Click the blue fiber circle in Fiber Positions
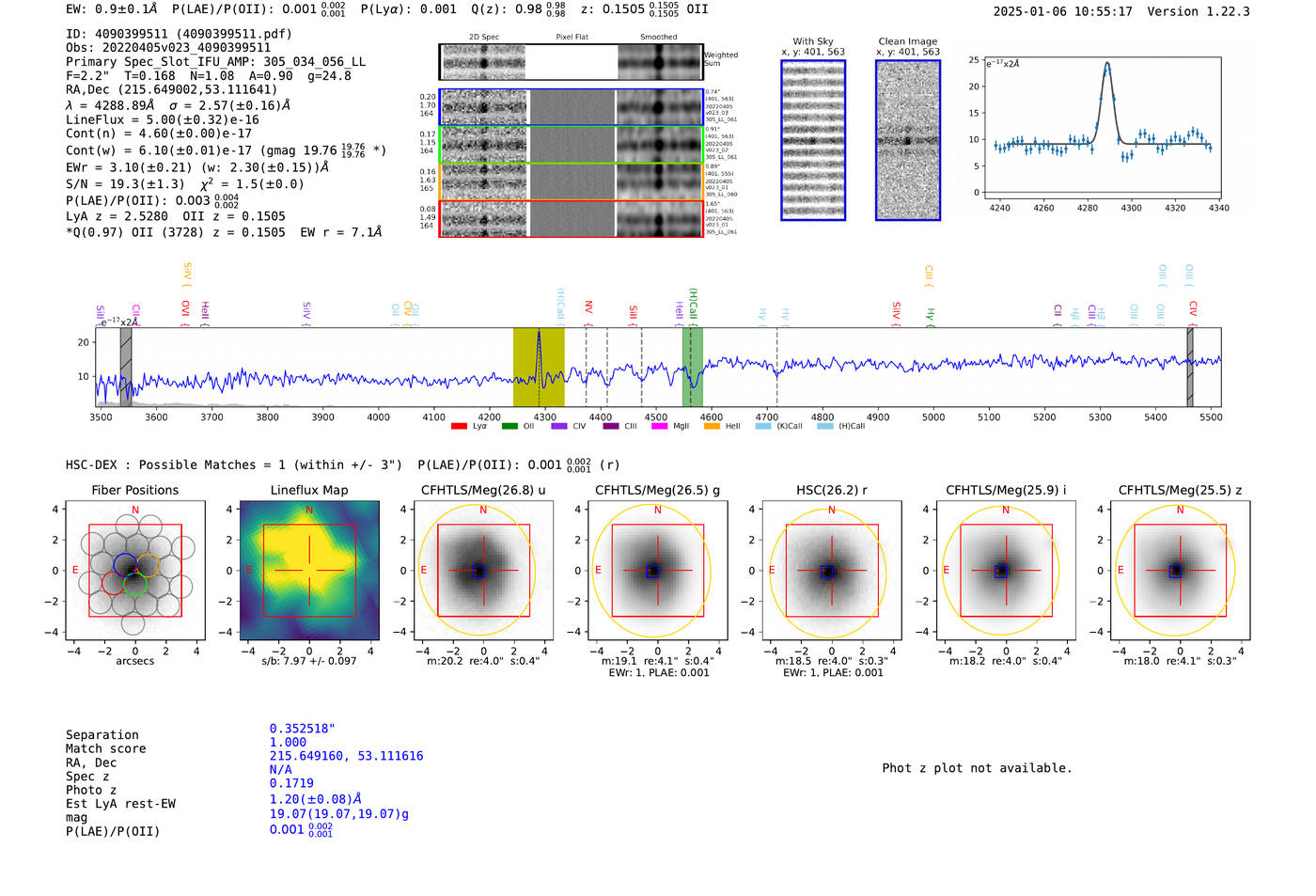1316x896 pixels. click(126, 566)
